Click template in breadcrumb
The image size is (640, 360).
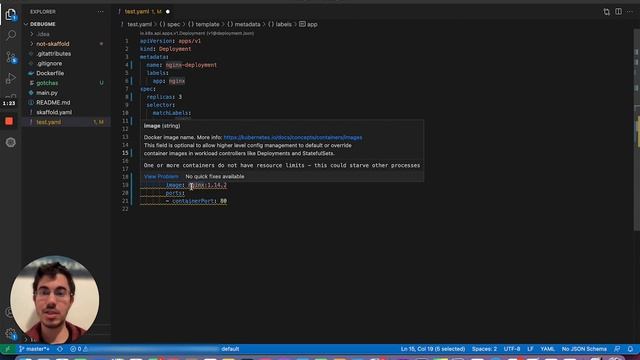tap(203, 24)
